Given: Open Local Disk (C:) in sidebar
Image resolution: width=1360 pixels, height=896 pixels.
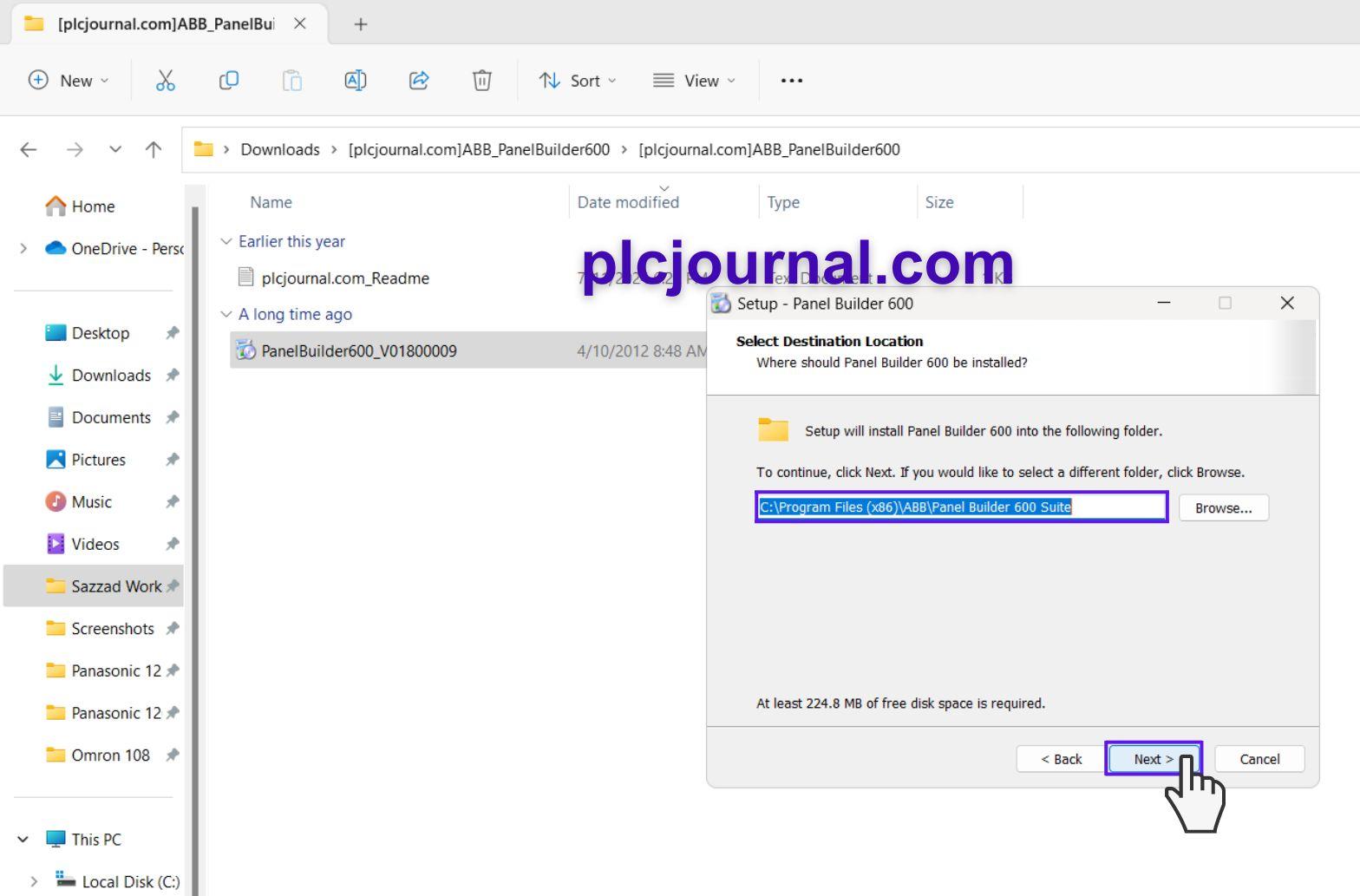Looking at the screenshot, I should 130,881.
